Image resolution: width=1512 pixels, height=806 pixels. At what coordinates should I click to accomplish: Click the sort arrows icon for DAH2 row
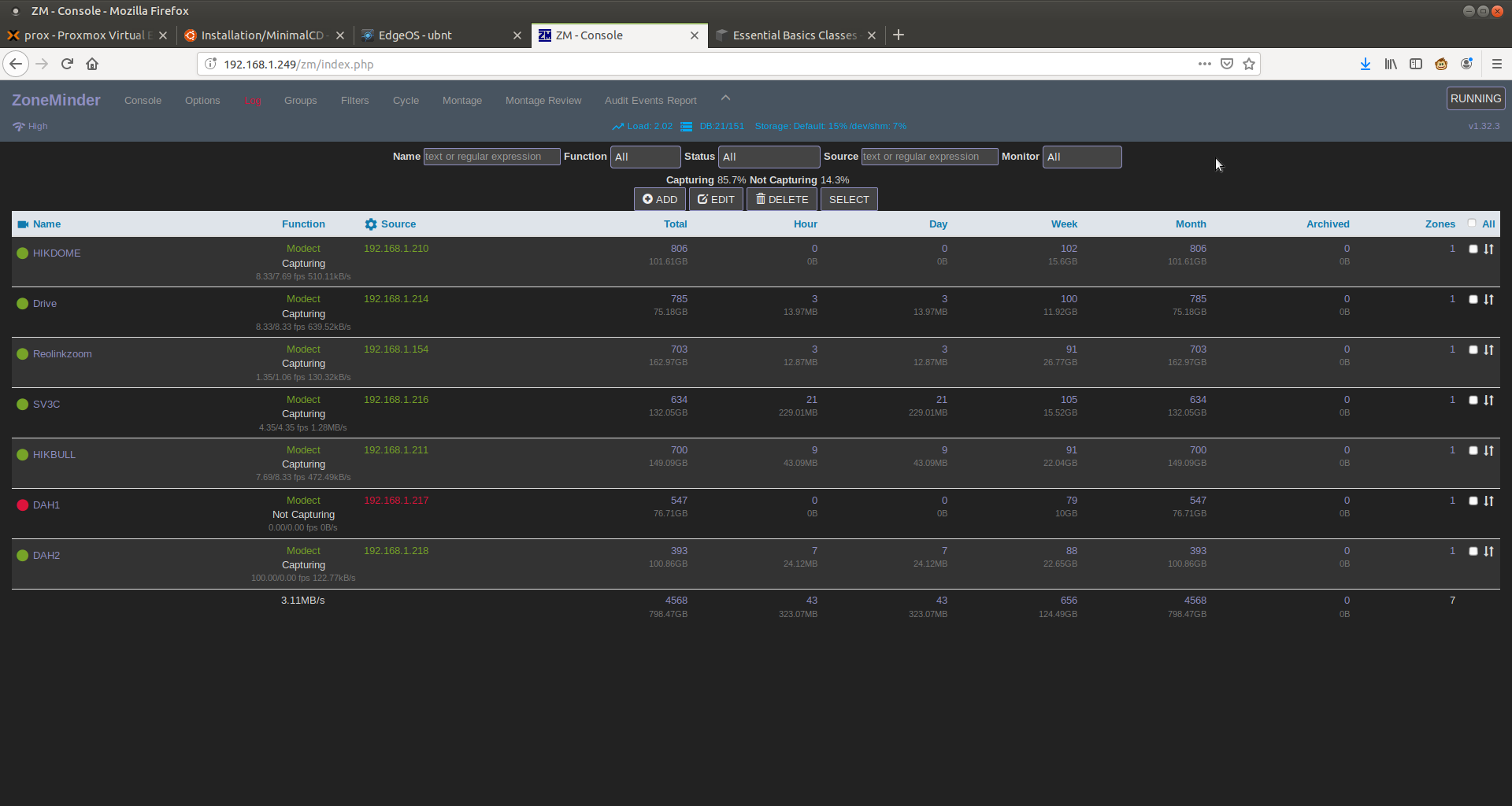[1488, 551]
